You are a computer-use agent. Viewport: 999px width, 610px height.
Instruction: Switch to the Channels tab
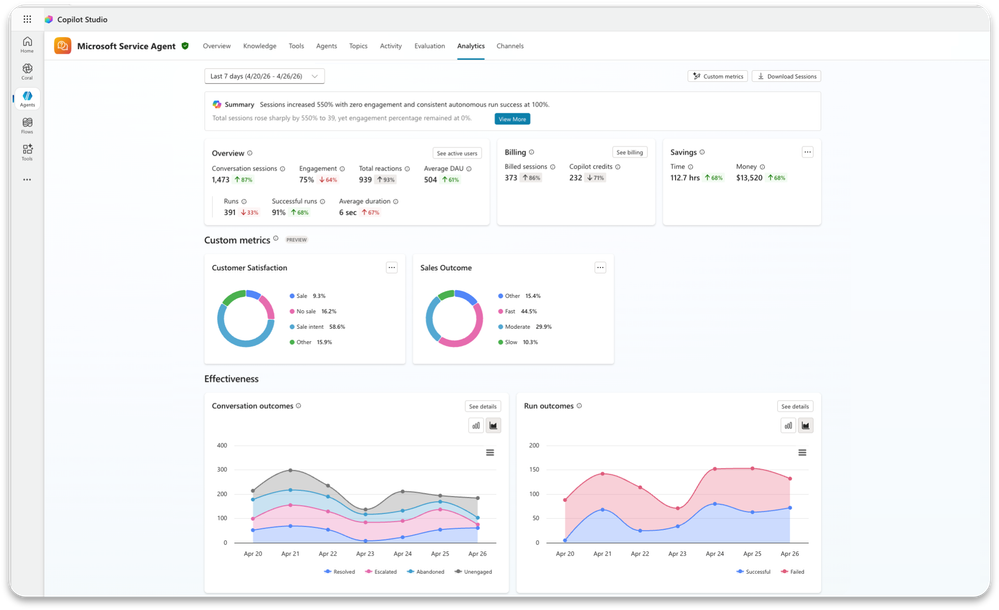tap(510, 46)
